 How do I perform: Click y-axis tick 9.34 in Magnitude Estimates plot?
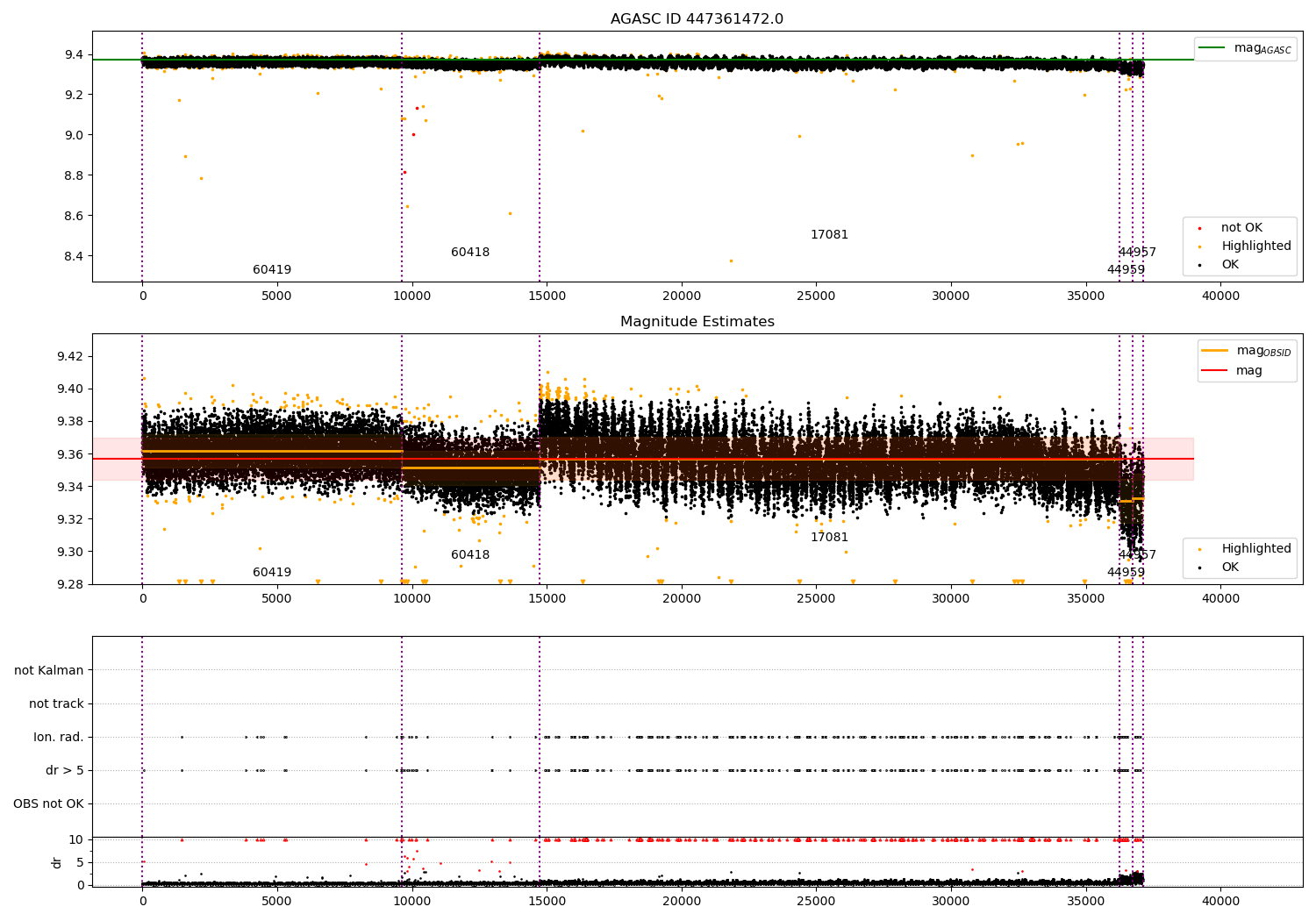[70, 487]
